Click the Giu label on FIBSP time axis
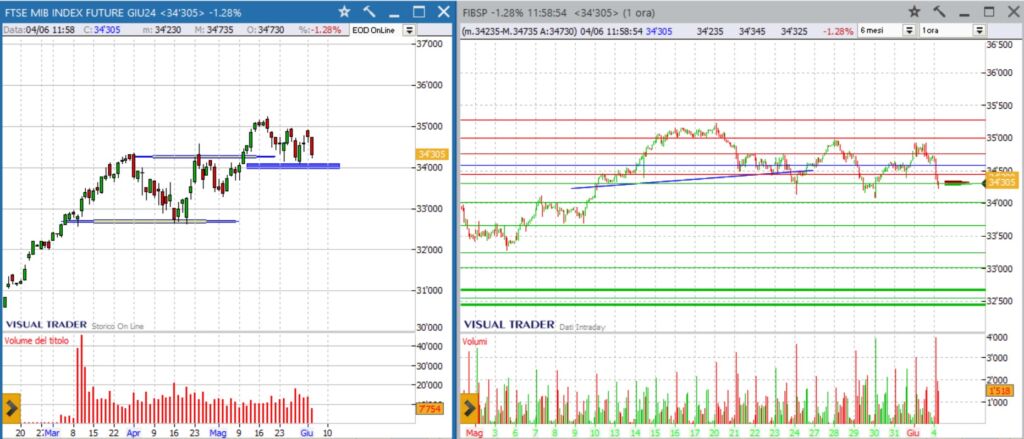This screenshot has height=439, width=1024. pyautogui.click(x=913, y=432)
